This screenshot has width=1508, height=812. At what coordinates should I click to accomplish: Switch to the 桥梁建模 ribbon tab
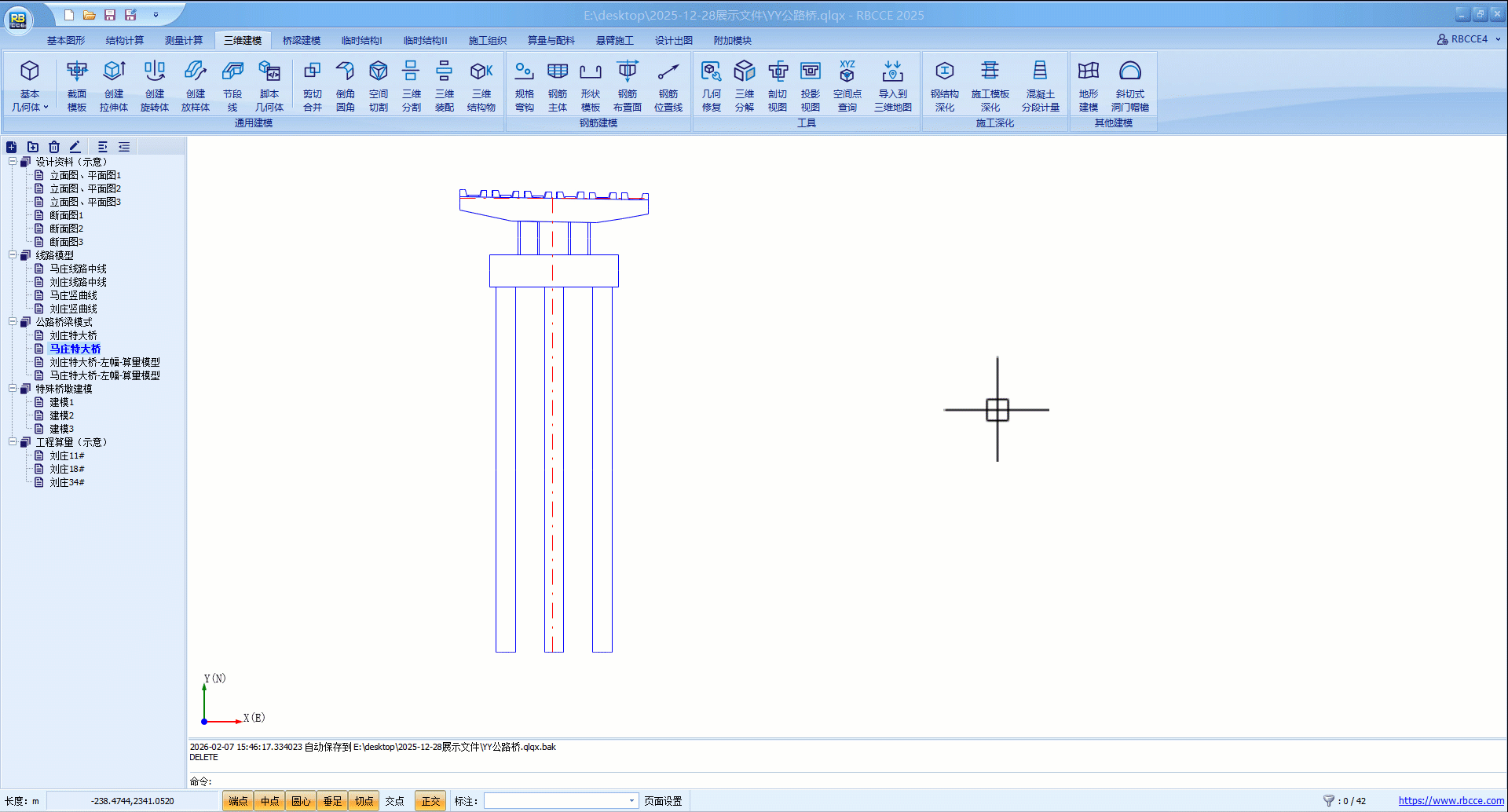pyautogui.click(x=302, y=41)
